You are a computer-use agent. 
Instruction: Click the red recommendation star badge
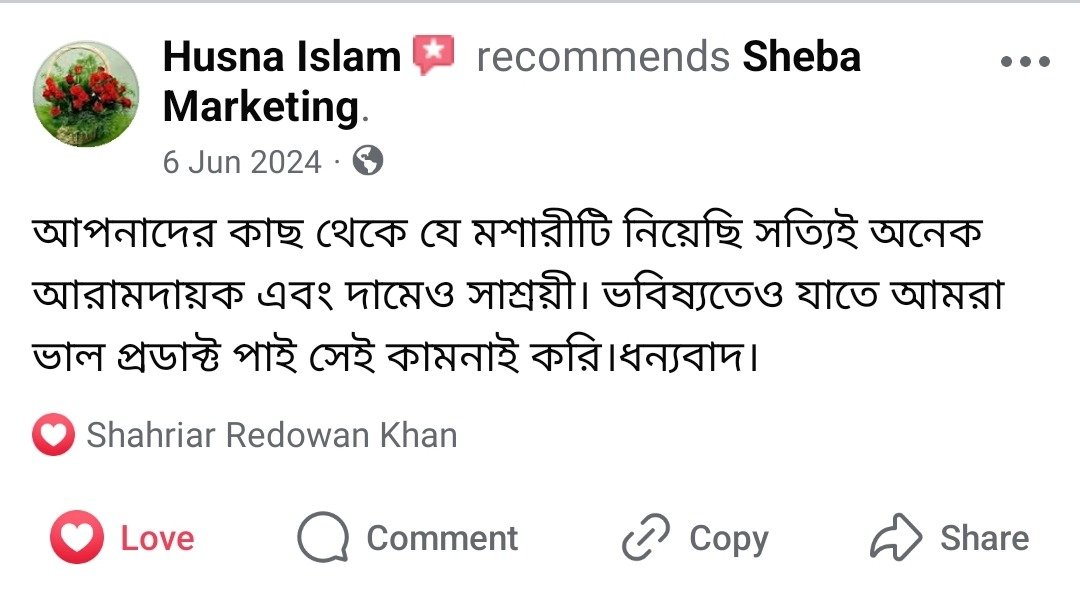pos(433,56)
